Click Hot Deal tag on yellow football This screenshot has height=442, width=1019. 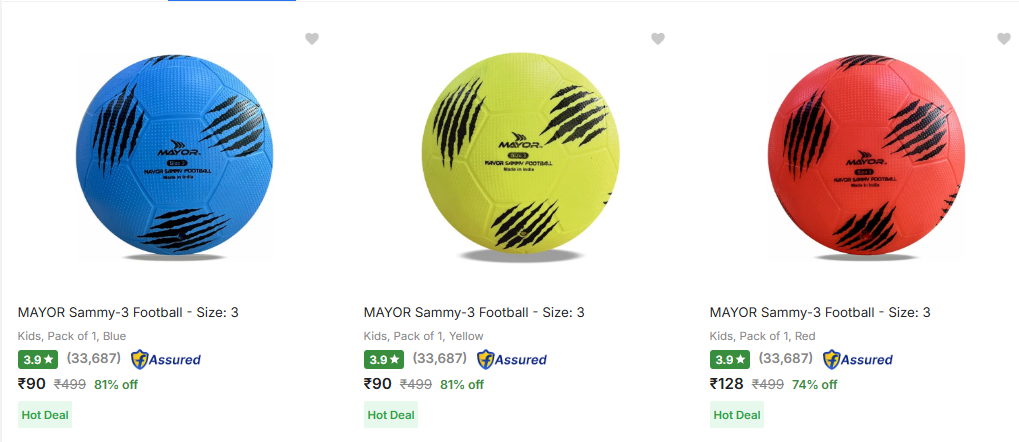[x=391, y=415]
